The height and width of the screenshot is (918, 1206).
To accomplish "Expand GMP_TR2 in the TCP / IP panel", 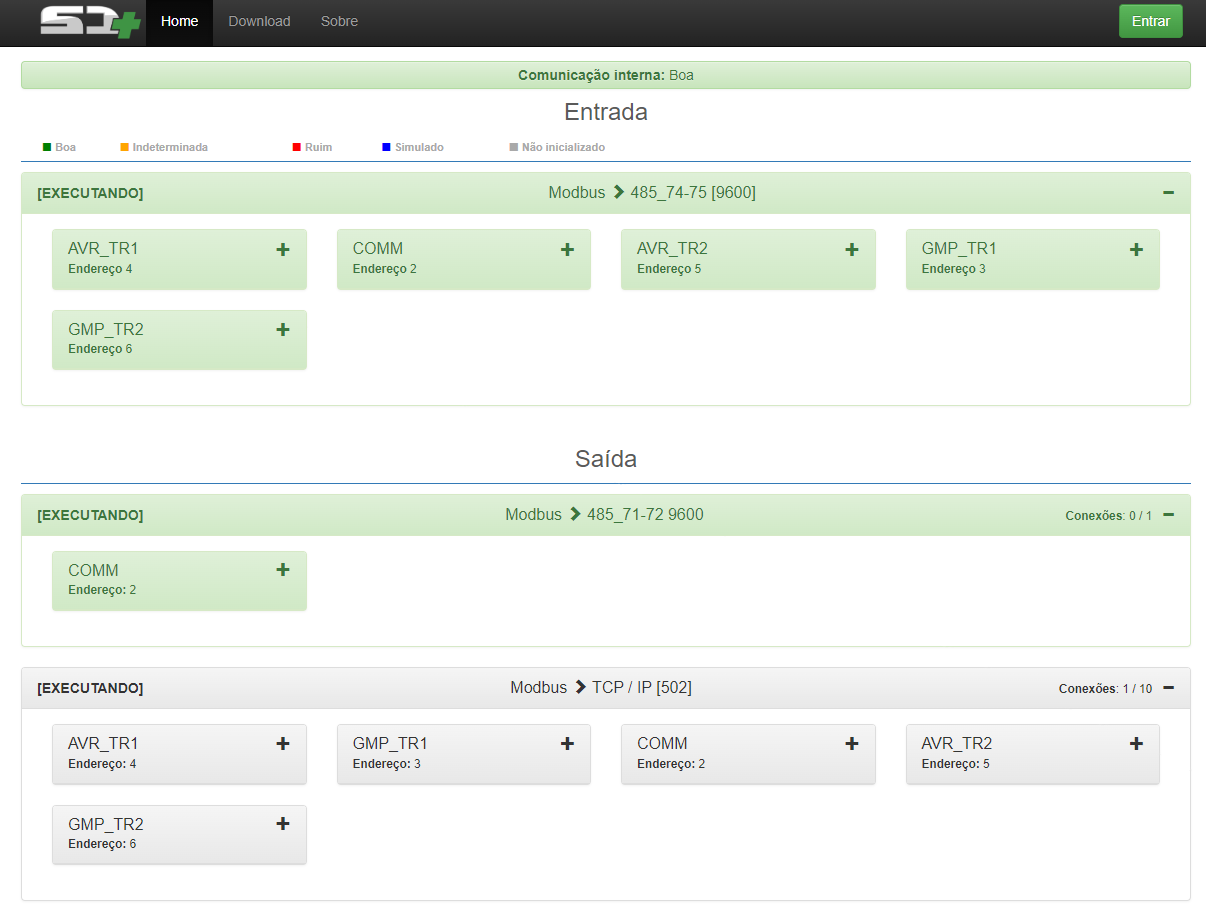I will (x=283, y=823).
